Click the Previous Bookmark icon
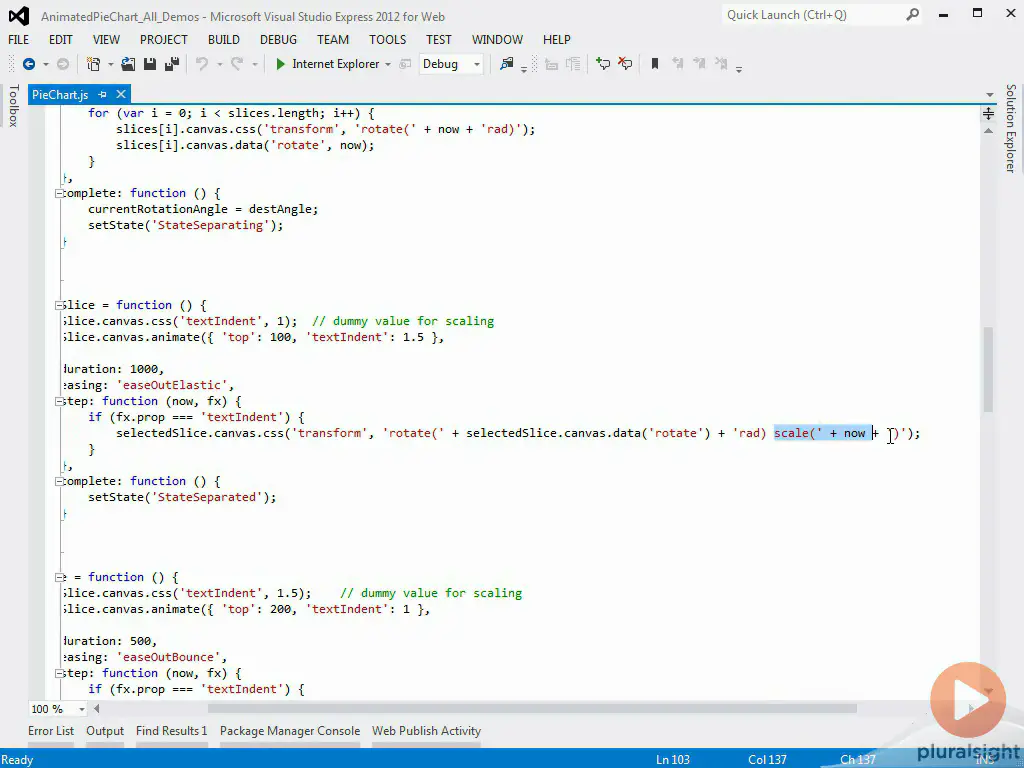 pyautogui.click(x=677, y=64)
